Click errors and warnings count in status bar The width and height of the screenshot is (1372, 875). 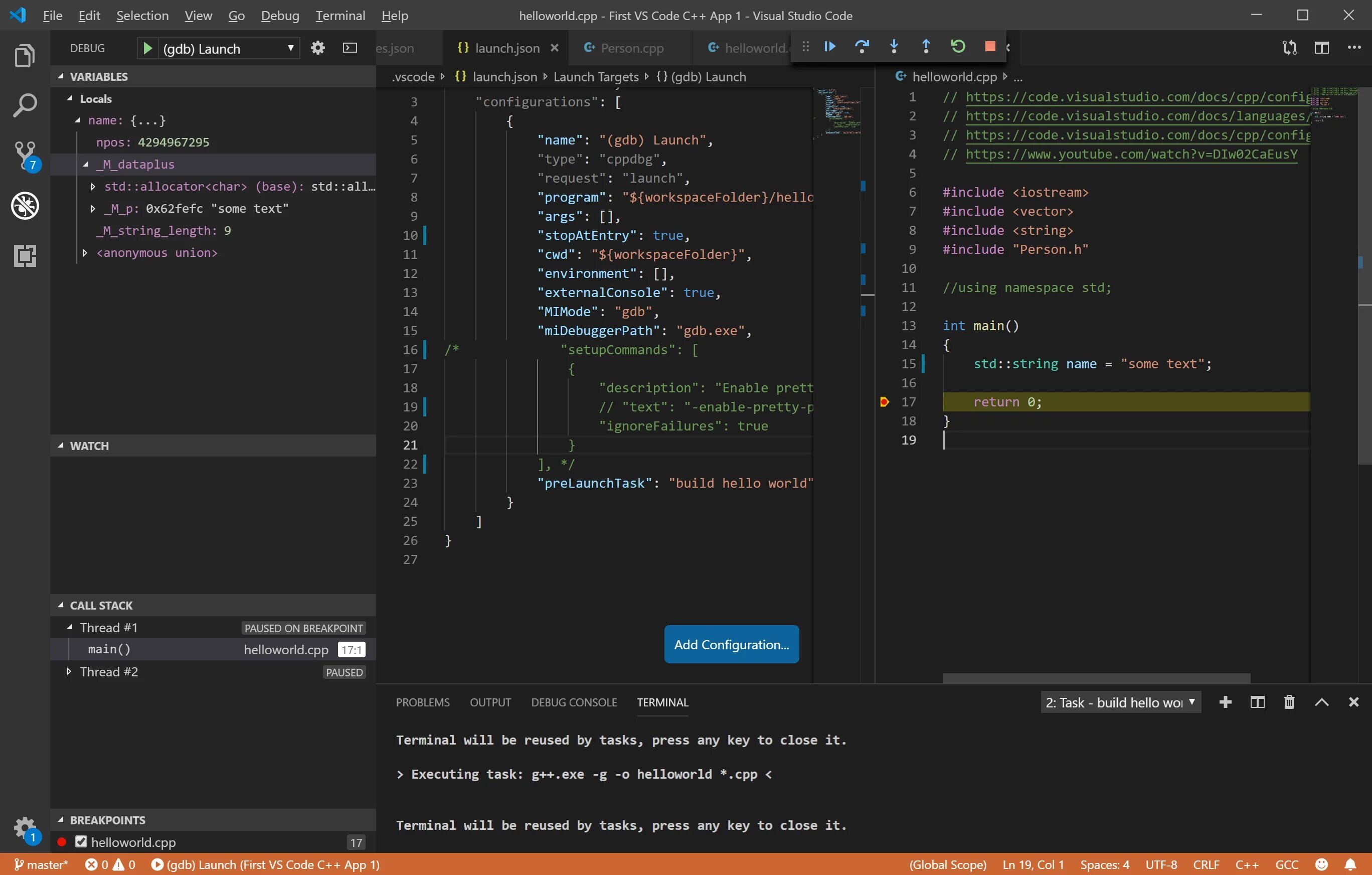pos(110,865)
